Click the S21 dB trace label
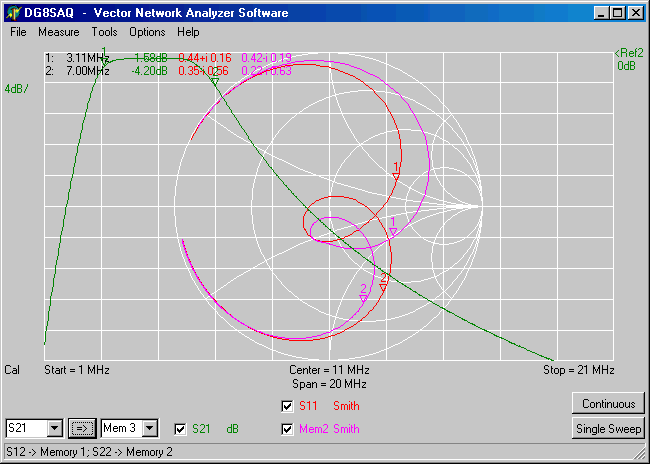The image size is (650, 464). coord(215,429)
